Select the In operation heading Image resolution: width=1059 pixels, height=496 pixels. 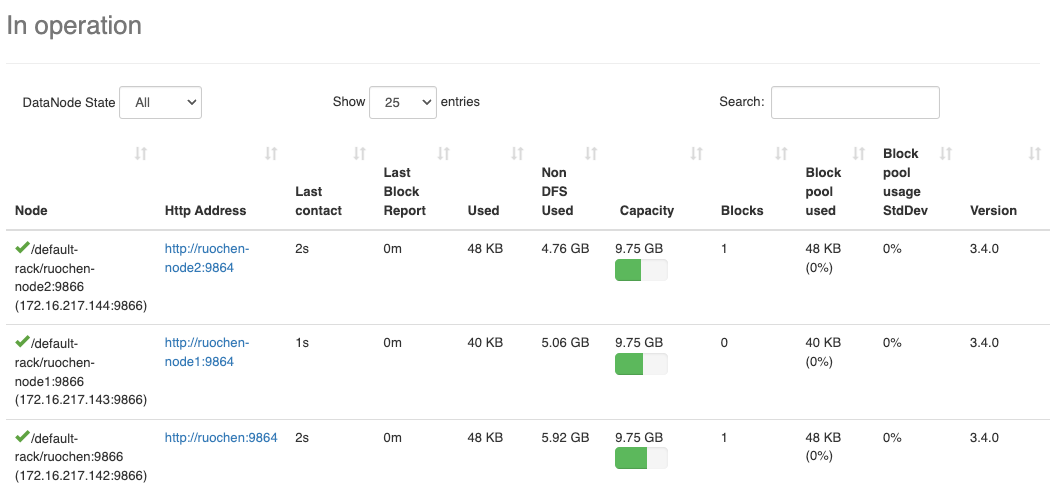[74, 26]
